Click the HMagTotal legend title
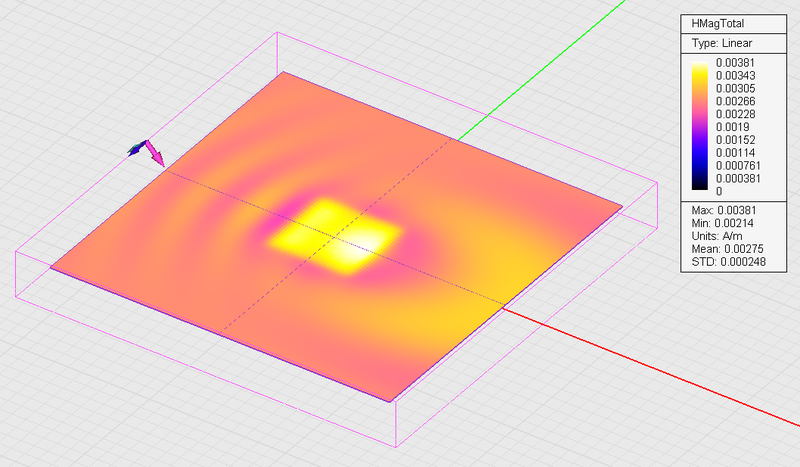This screenshot has width=800, height=467. coord(717,23)
